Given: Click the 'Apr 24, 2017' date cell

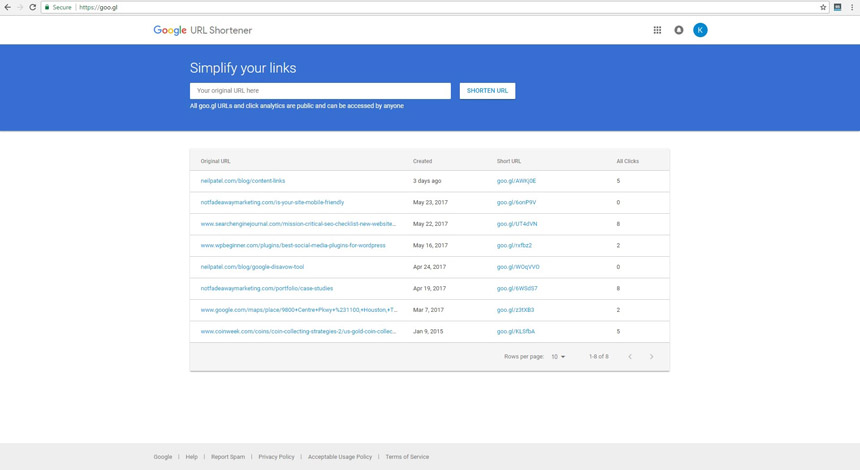Looking at the screenshot, I should click(429, 267).
